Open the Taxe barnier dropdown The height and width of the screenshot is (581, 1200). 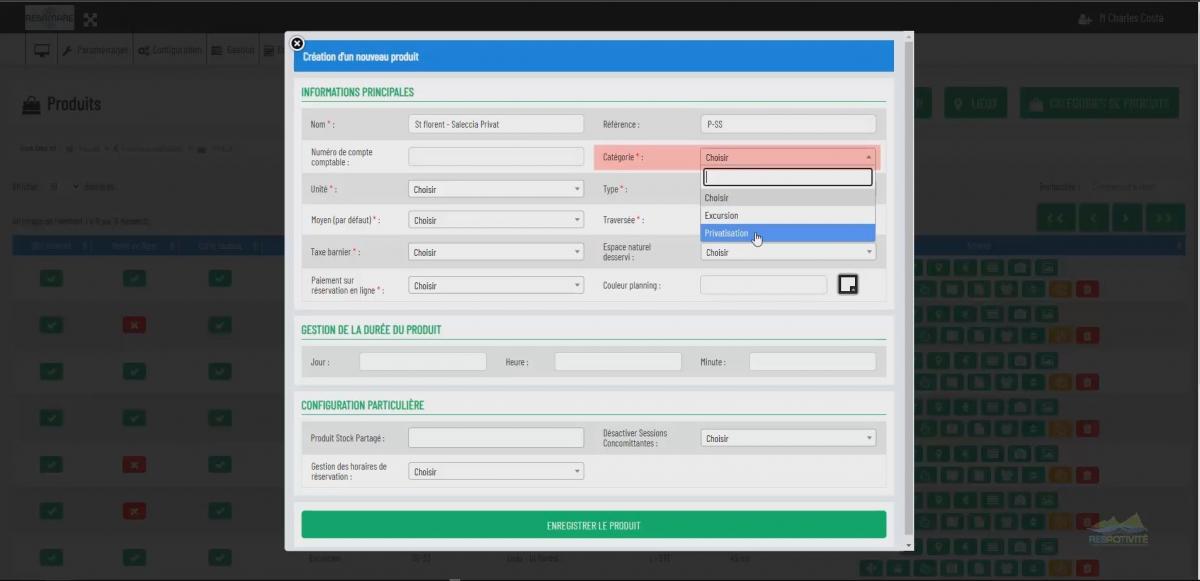coord(496,253)
